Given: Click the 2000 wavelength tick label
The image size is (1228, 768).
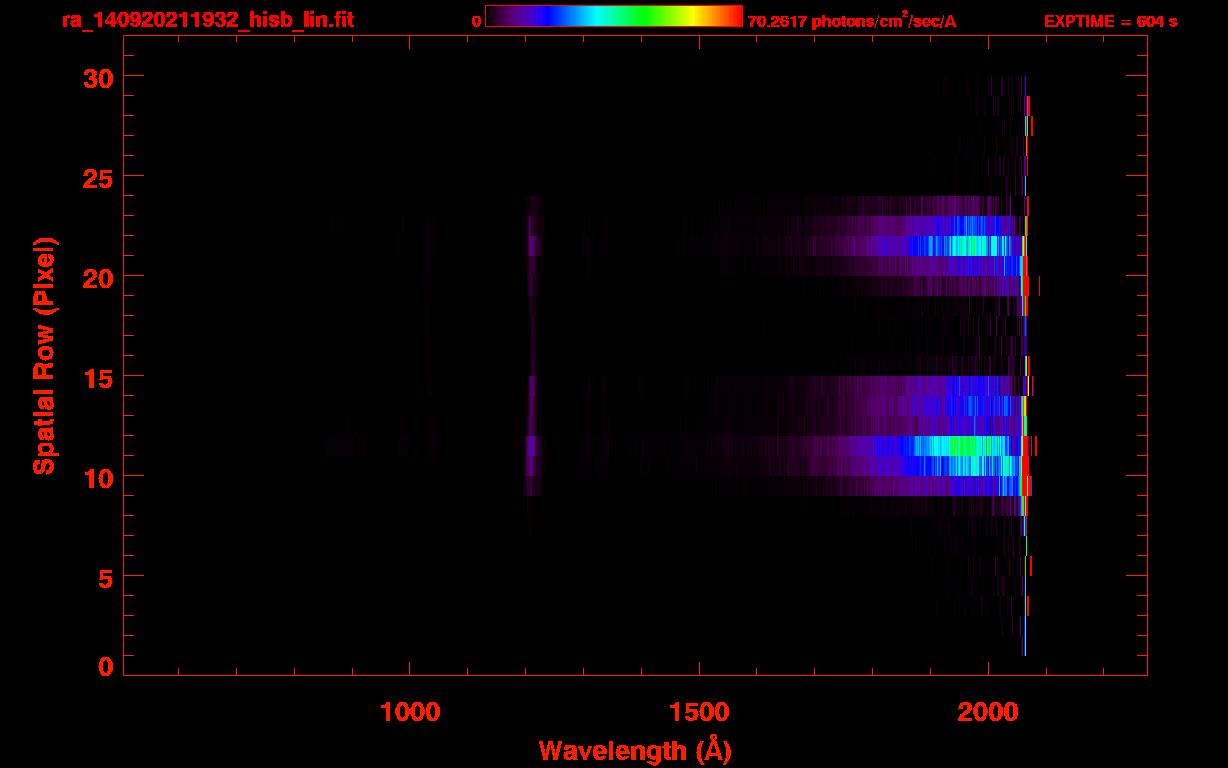Looking at the screenshot, I should [x=988, y=712].
